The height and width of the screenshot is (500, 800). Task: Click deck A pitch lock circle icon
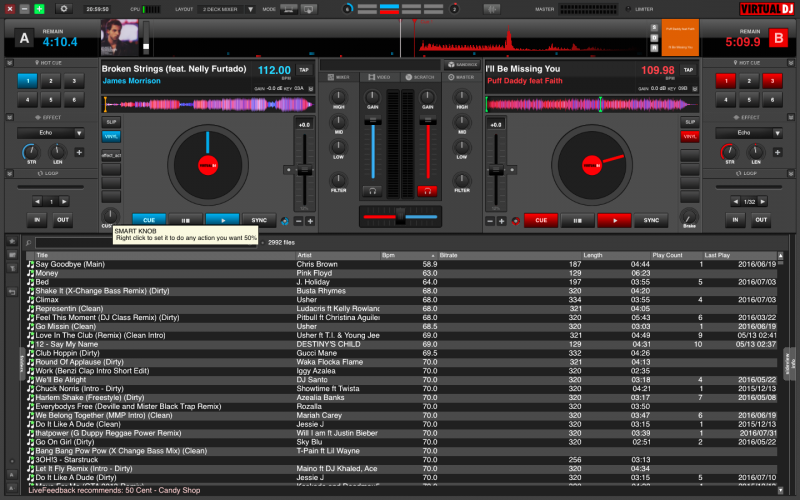point(285,221)
